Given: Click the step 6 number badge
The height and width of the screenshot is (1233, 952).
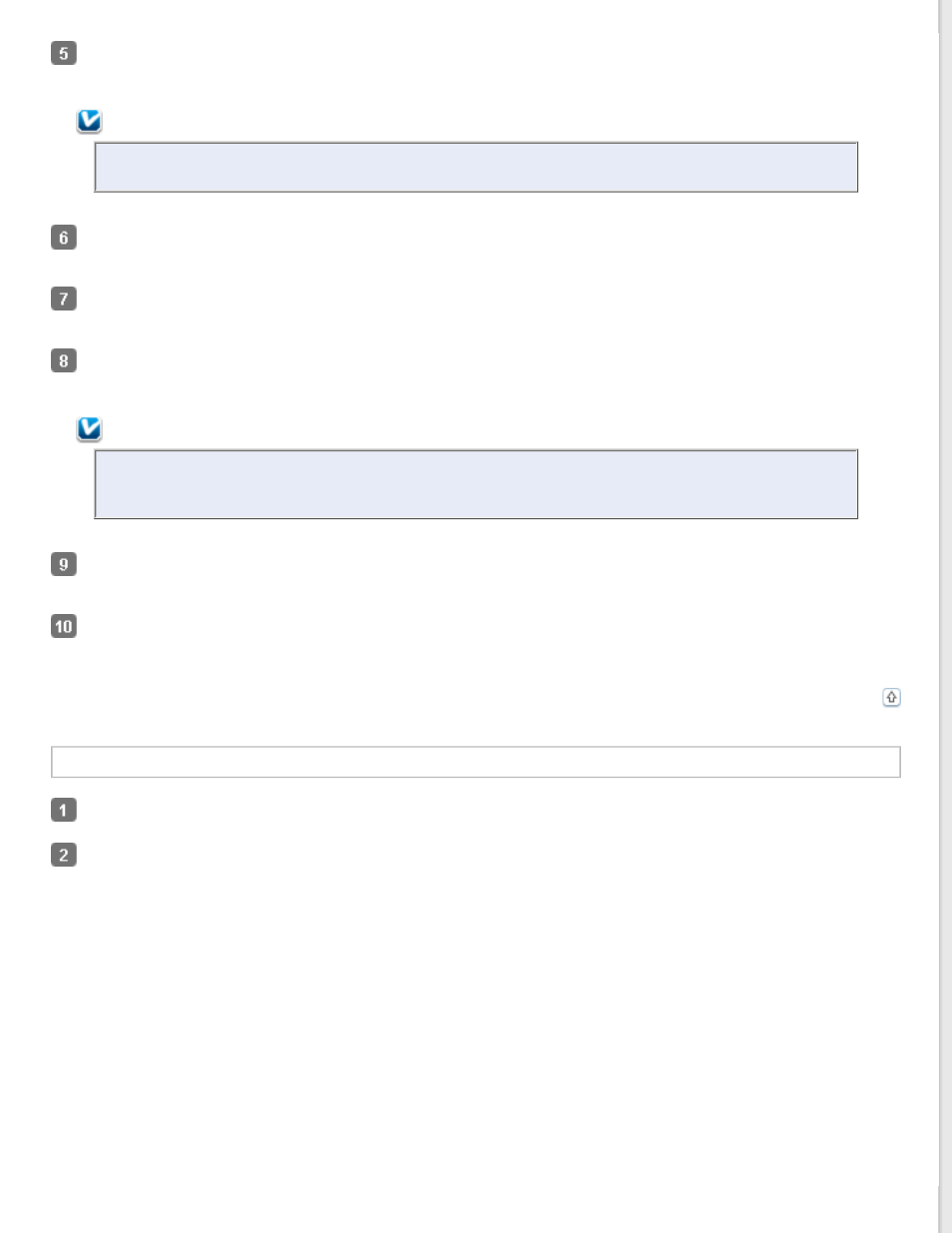Looking at the screenshot, I should 64,237.
